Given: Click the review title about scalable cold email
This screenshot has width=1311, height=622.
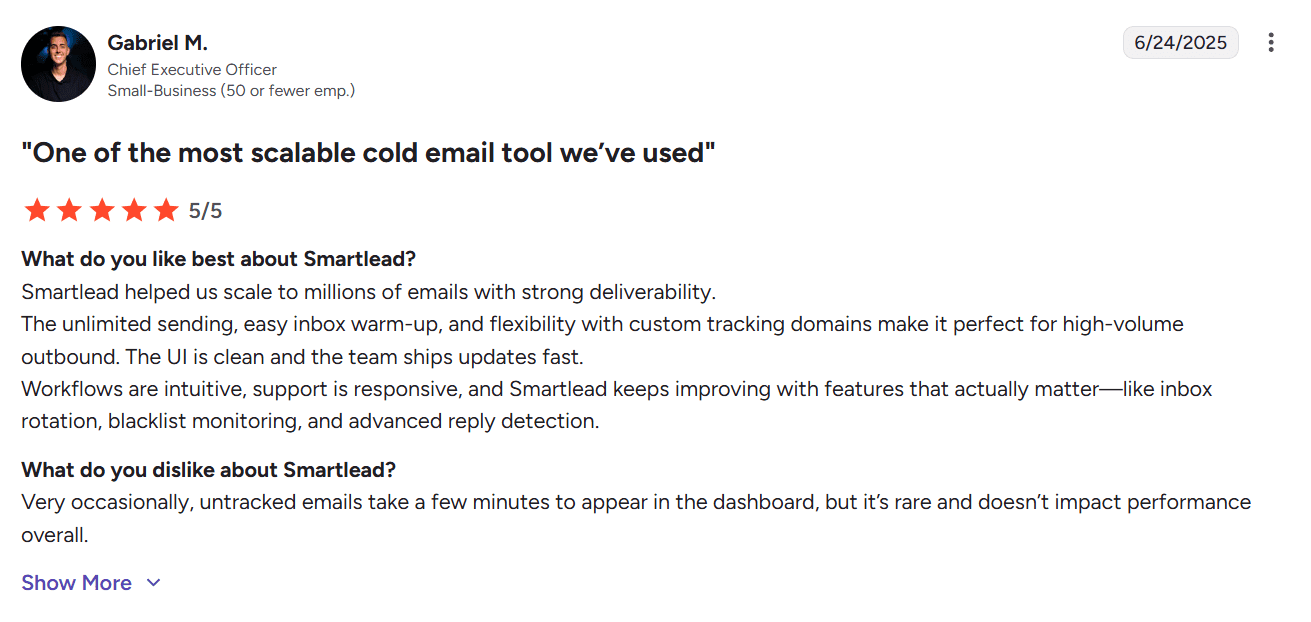Looking at the screenshot, I should pyautogui.click(x=369, y=152).
